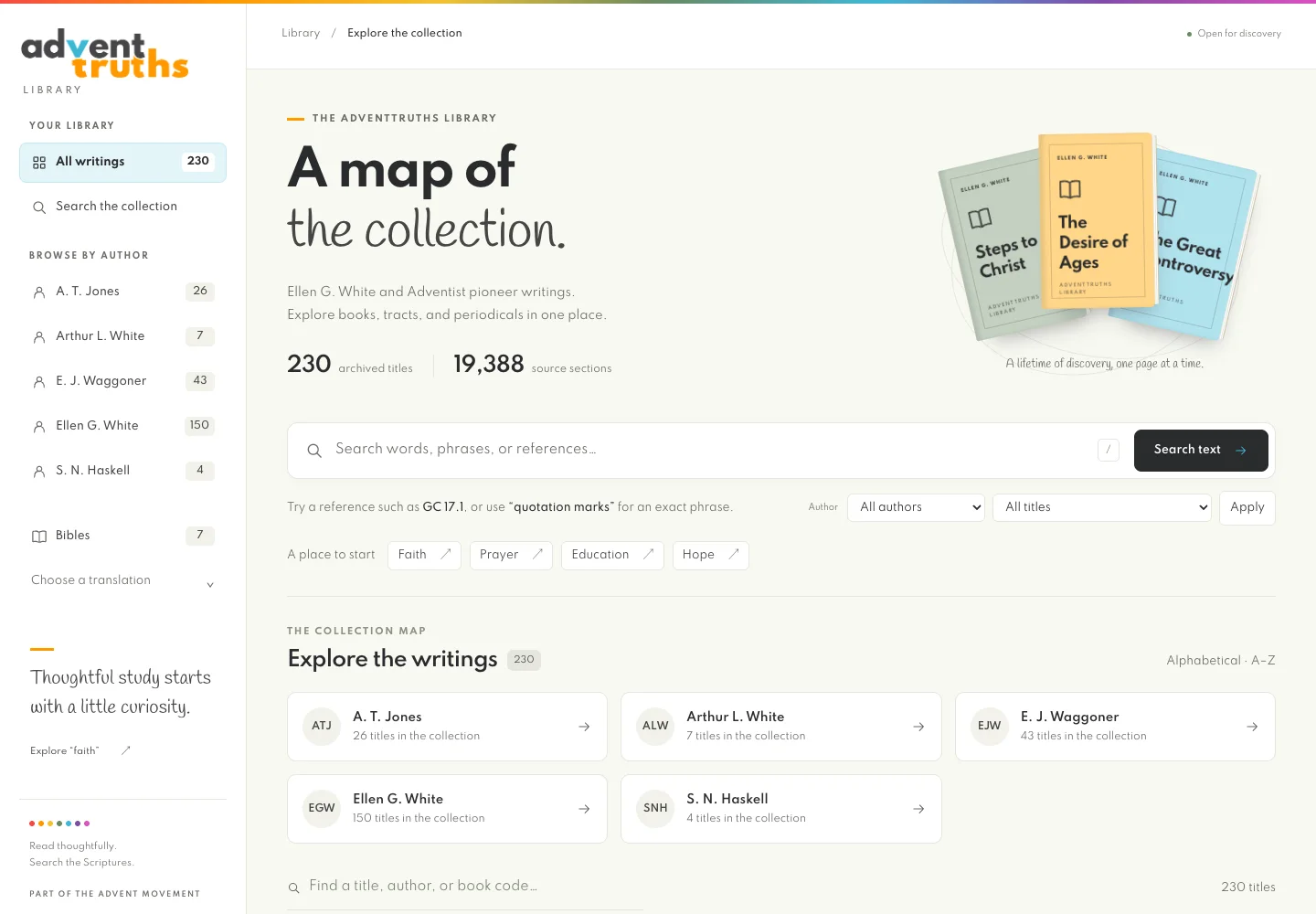This screenshot has width=1316, height=914.
Task: Open the All titles dropdown
Action: tap(1103, 507)
